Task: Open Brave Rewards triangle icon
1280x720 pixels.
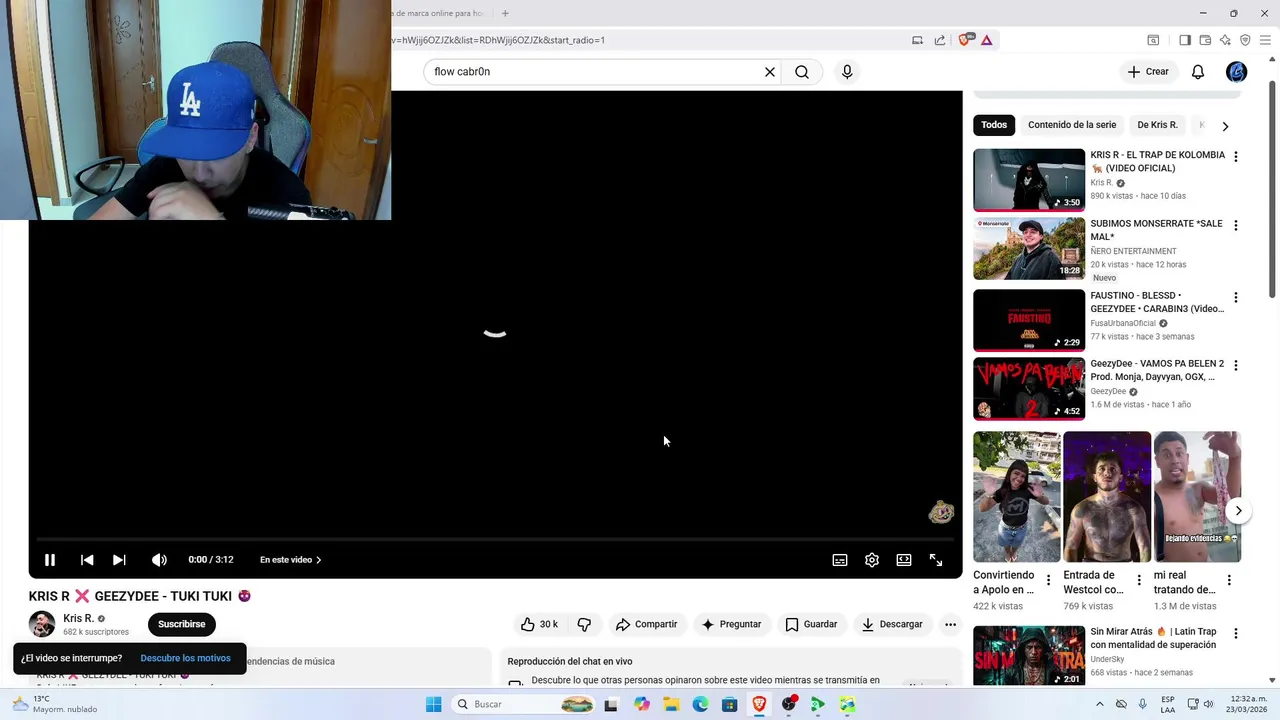Action: tap(986, 40)
